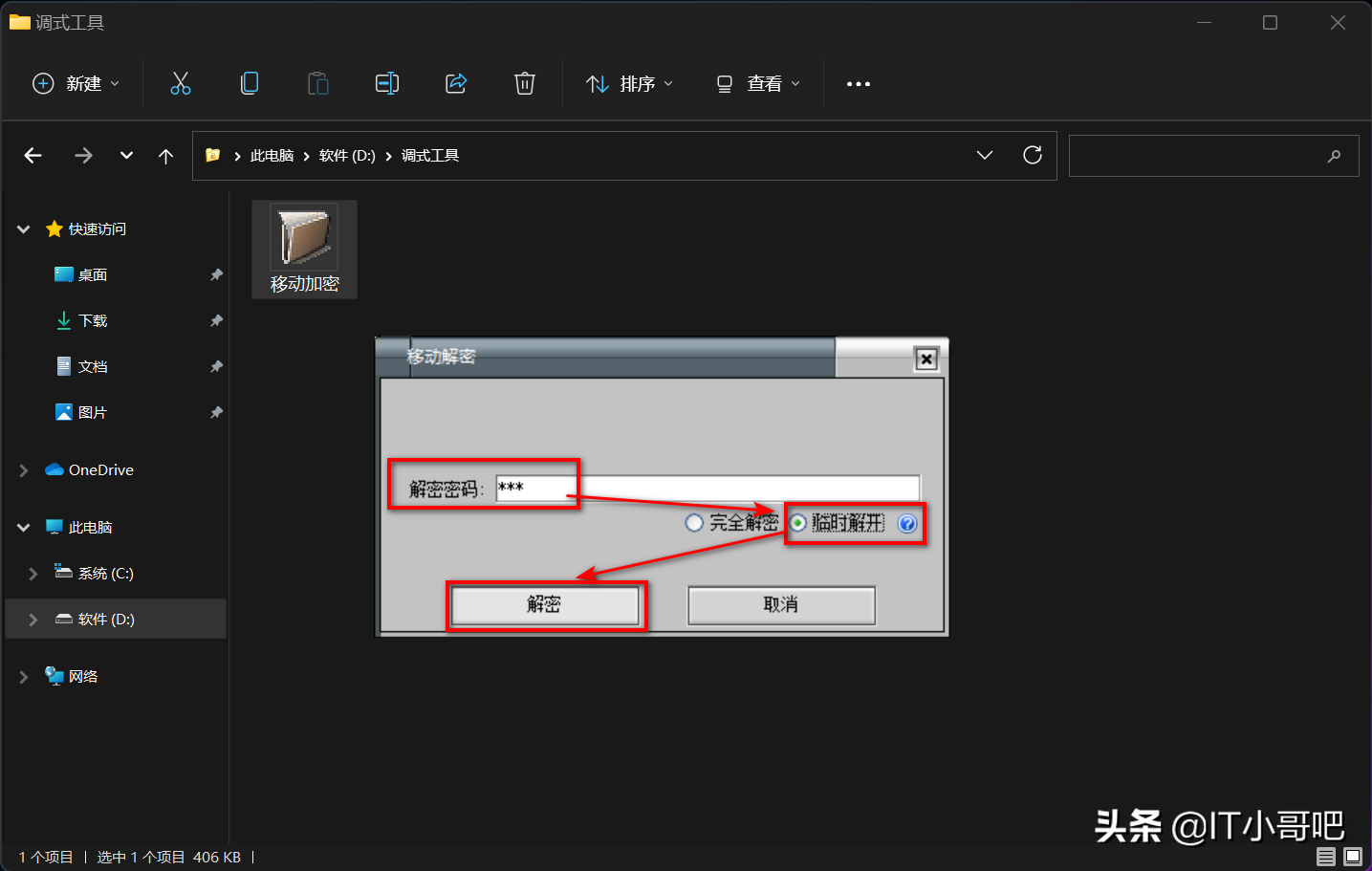Click the 移动加密 folder thumbnail
The image size is (1372, 871).
pos(303,234)
